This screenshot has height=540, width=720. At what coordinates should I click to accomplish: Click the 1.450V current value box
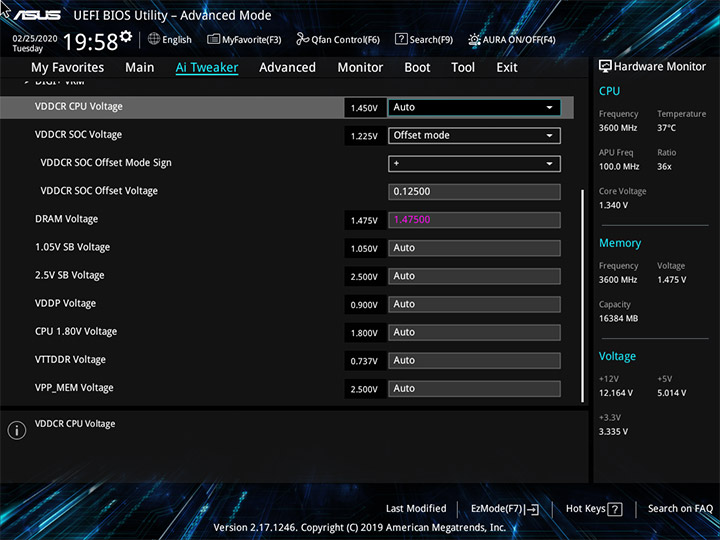(365, 108)
